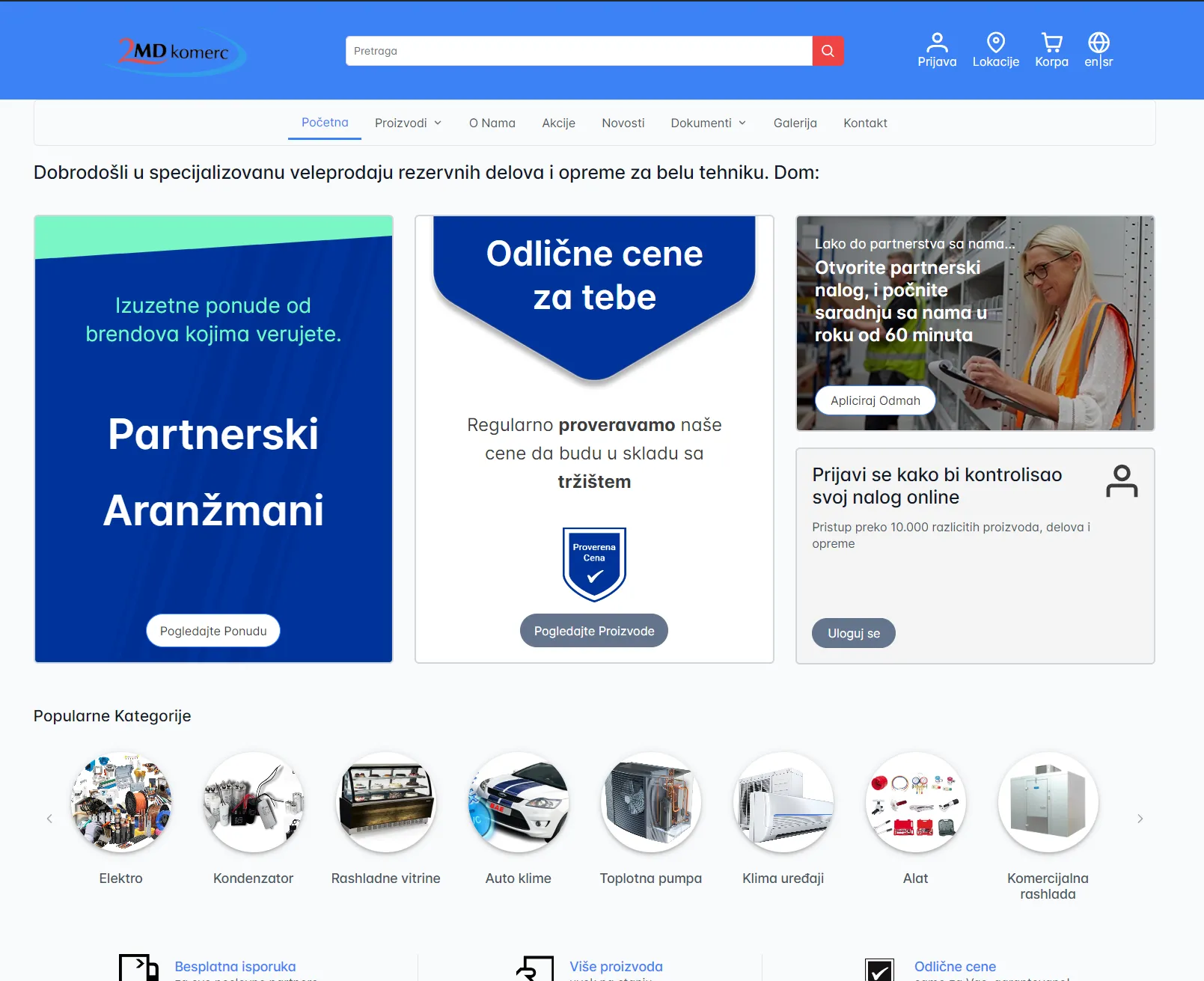Screen dimensions: 1204x981
Task: Open the O Nama page
Action: tap(492, 123)
